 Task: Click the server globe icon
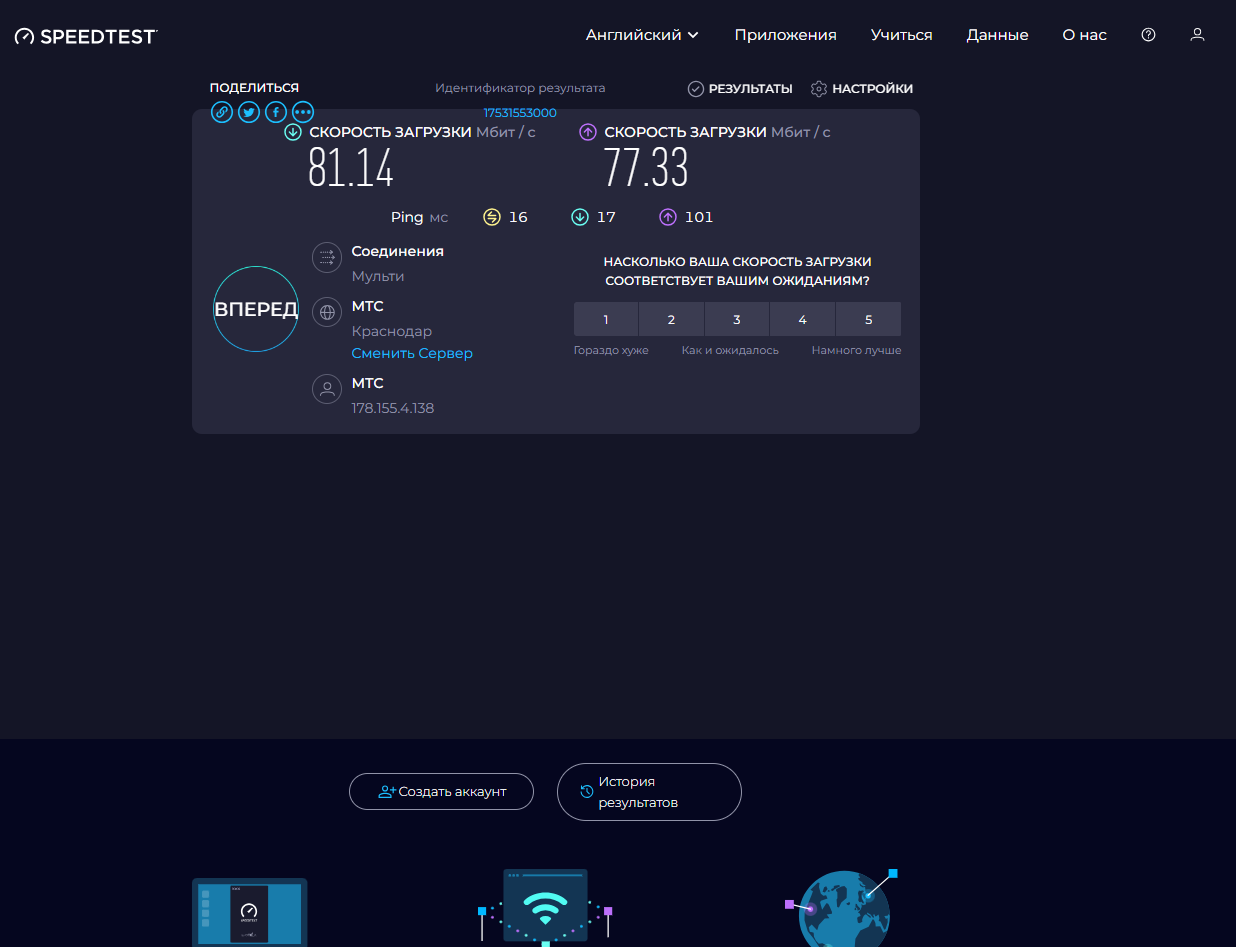327,313
